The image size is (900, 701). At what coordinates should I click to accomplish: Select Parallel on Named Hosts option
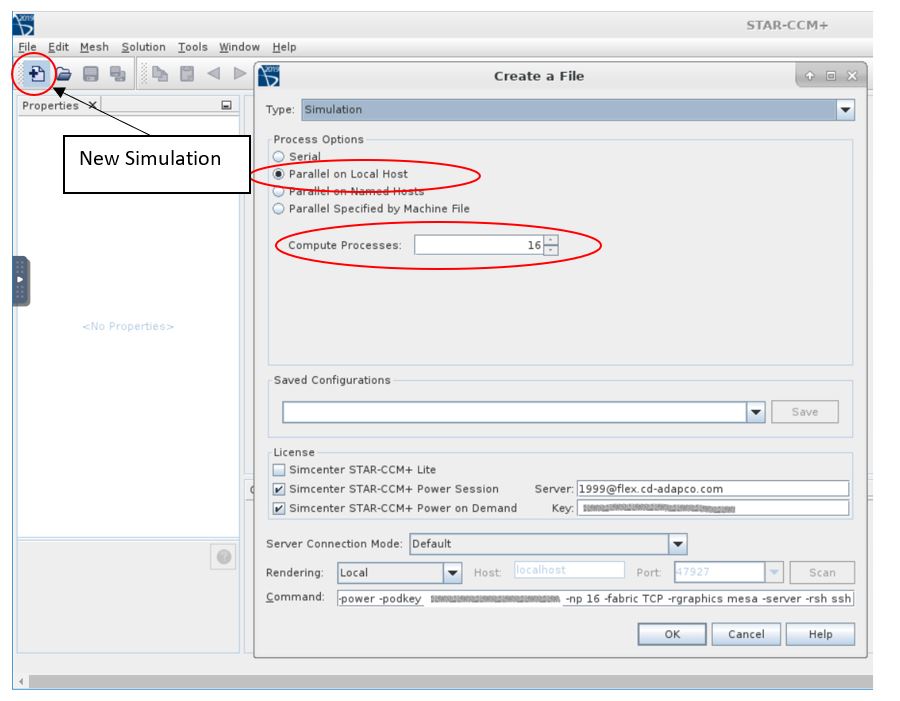278,191
